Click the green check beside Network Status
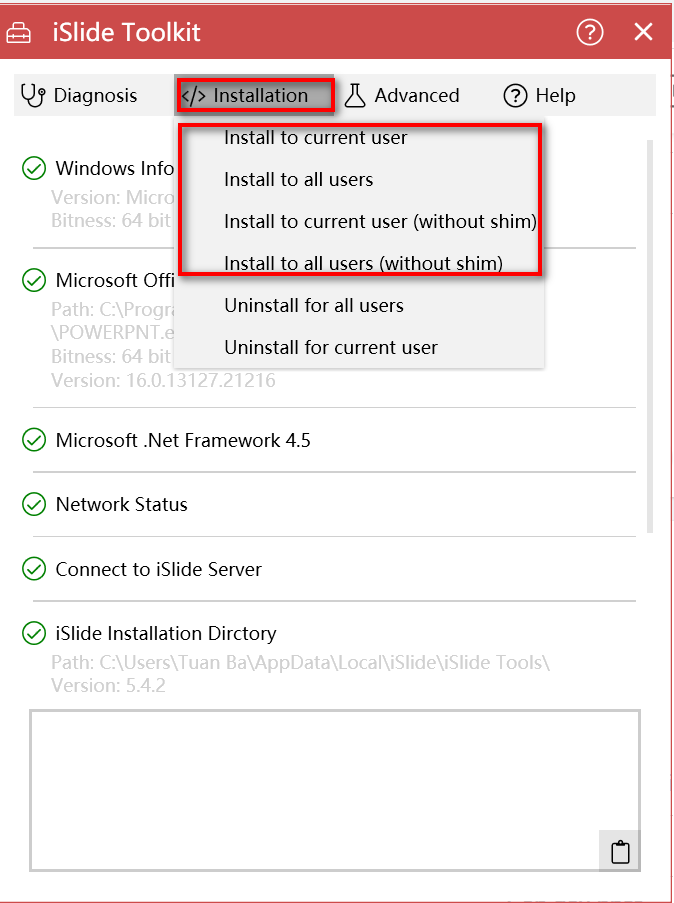The width and height of the screenshot is (674, 903). (34, 504)
